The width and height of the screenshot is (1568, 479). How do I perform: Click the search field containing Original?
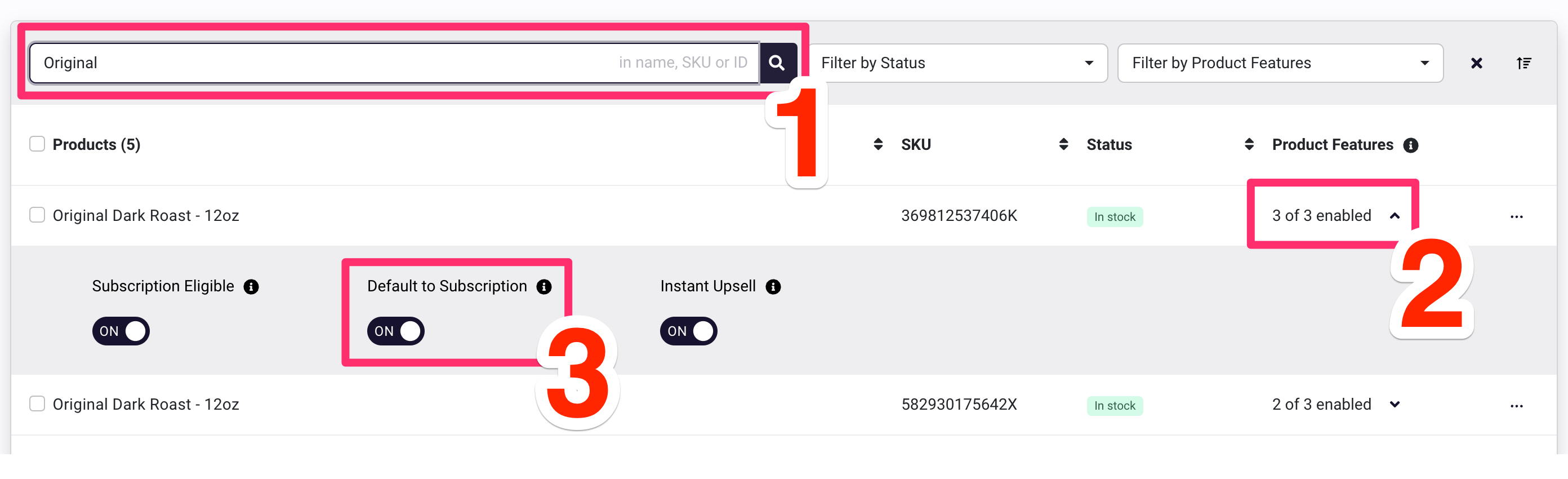394,63
